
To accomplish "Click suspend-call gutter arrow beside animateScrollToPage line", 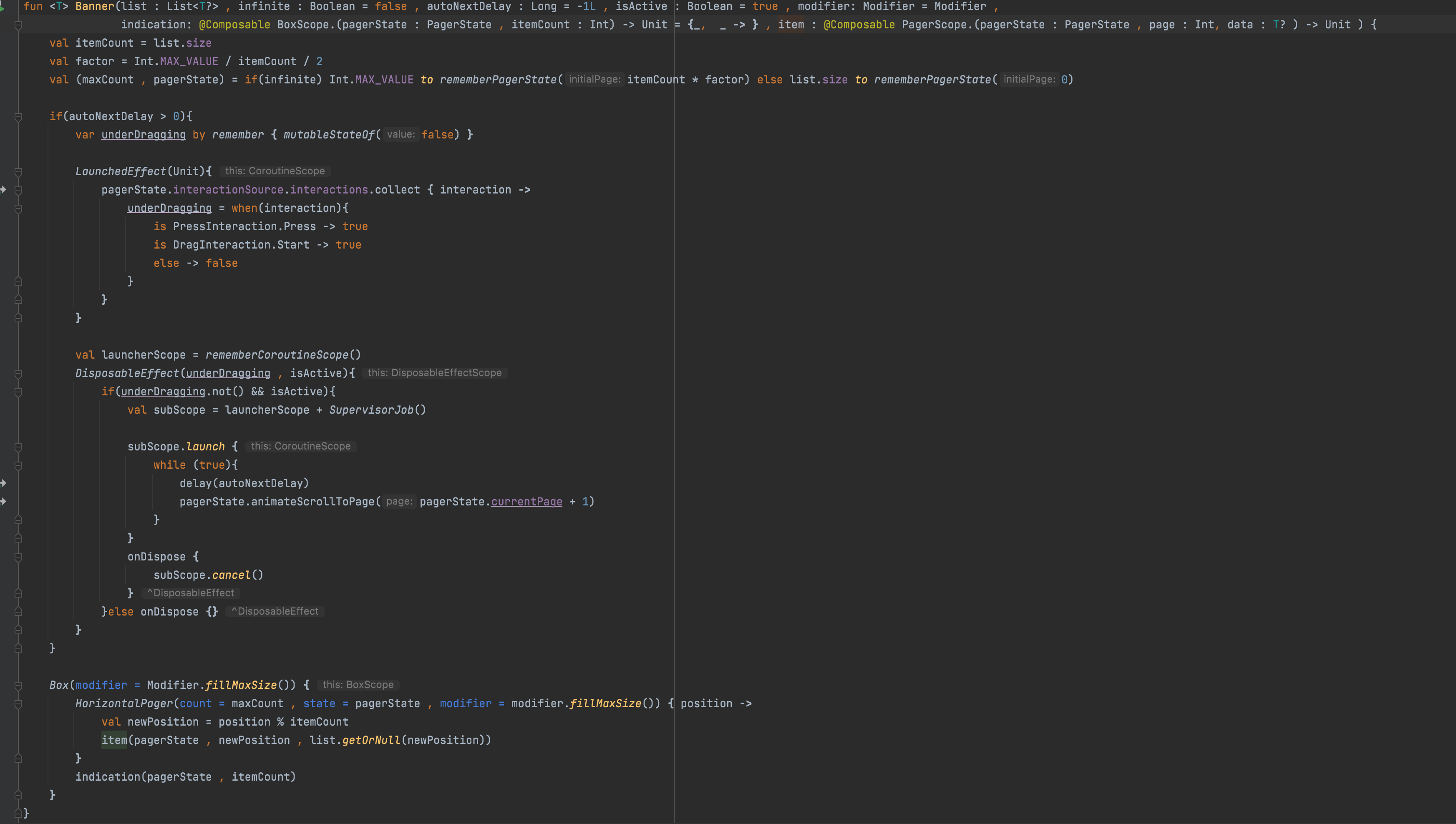I will click(x=3, y=501).
